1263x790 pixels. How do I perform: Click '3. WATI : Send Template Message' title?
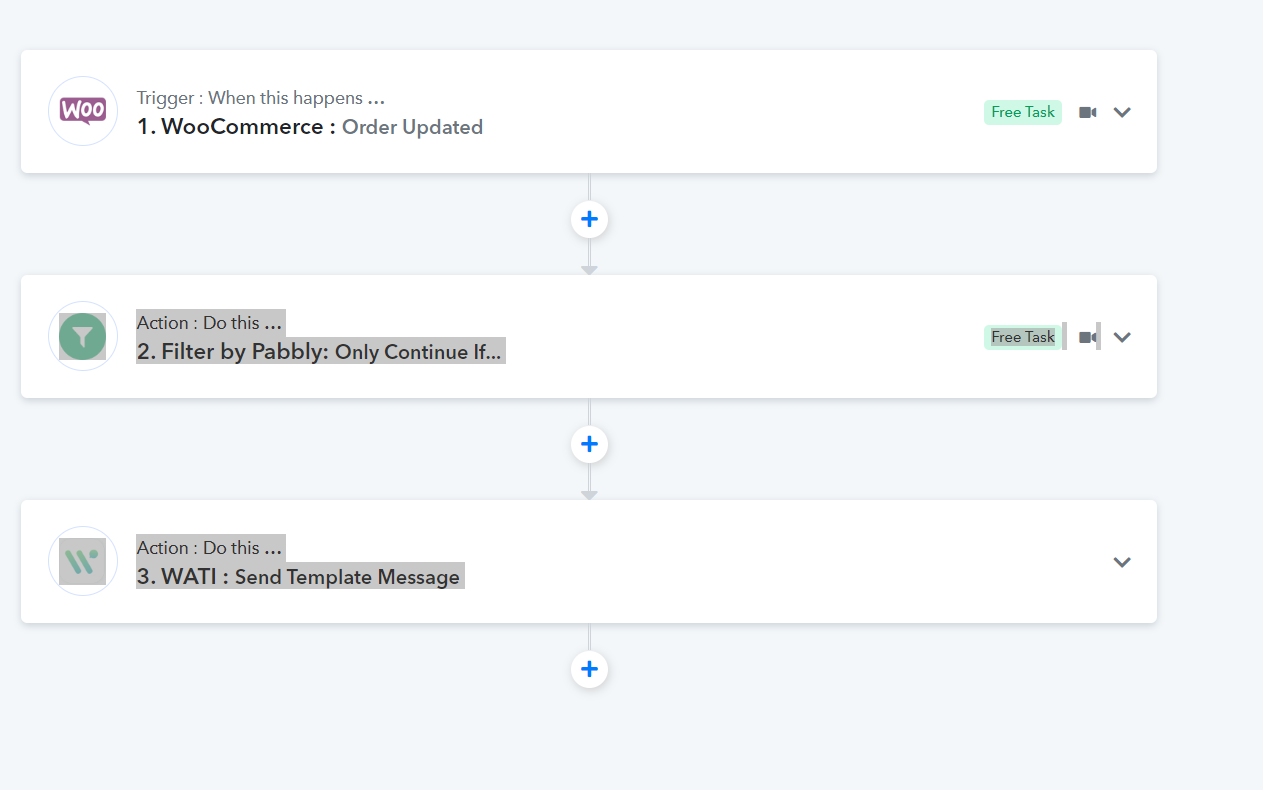[299, 577]
